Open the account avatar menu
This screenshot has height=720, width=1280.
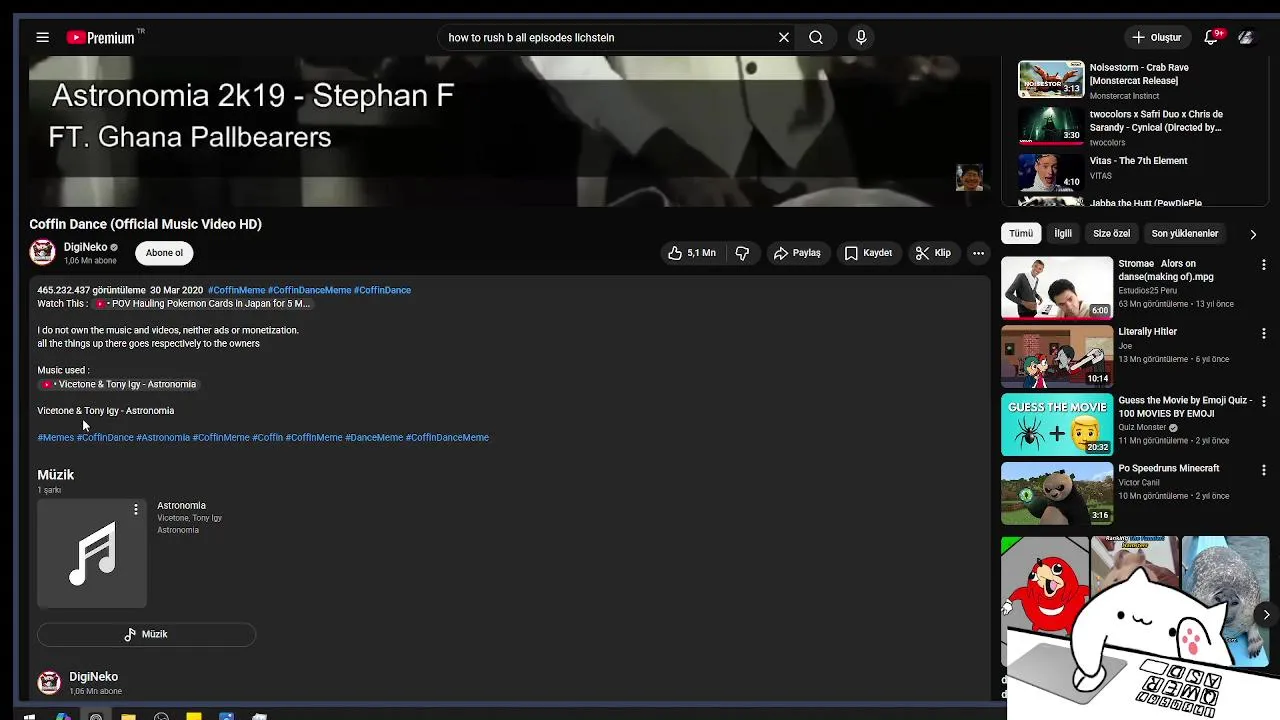click(1246, 37)
